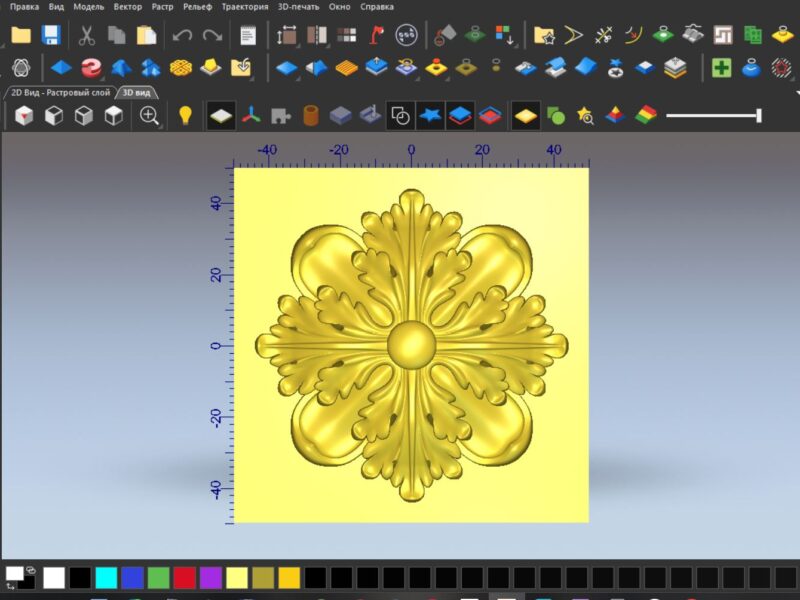Open the red striped star tool flyout
Viewport: 800px width, 600px height.
pyautogui.click(x=782, y=68)
